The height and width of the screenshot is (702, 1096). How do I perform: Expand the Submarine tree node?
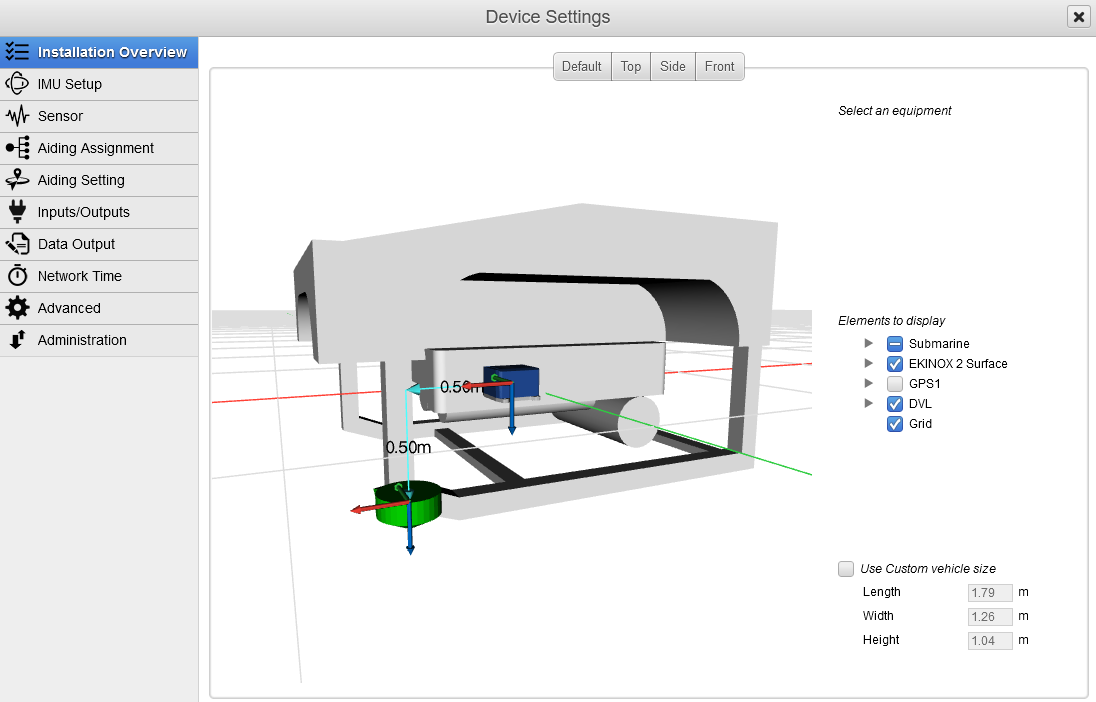pos(869,343)
